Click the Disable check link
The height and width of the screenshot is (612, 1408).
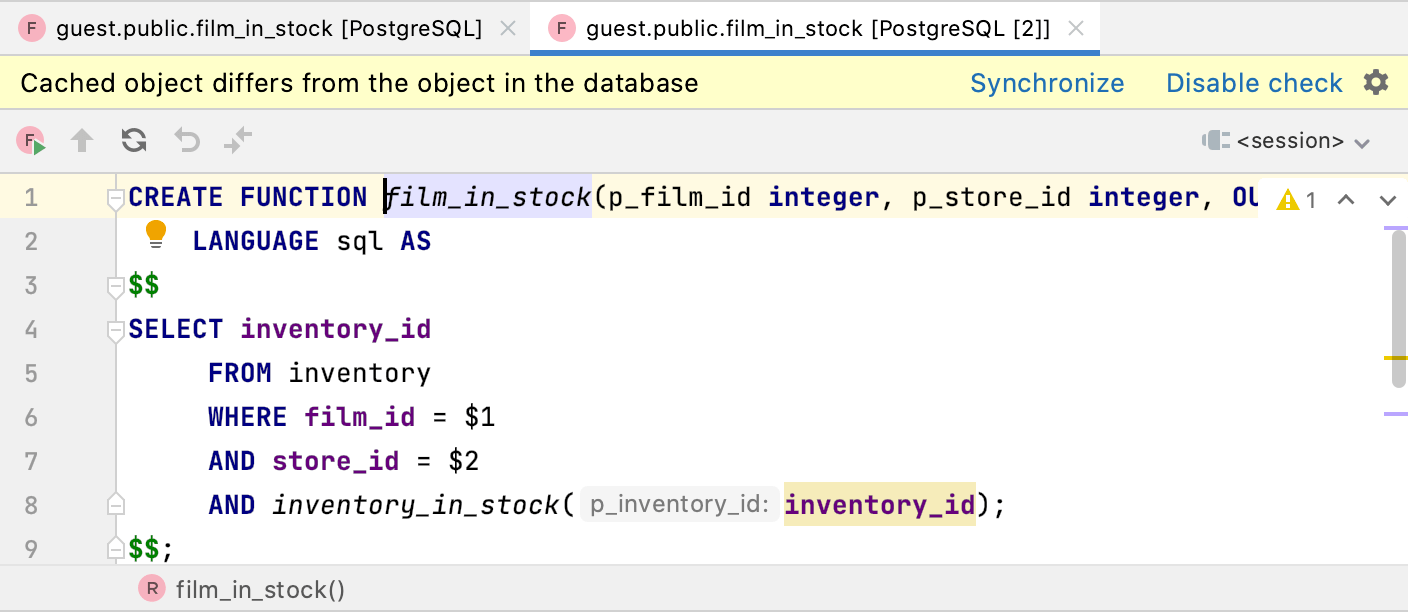click(x=1254, y=82)
